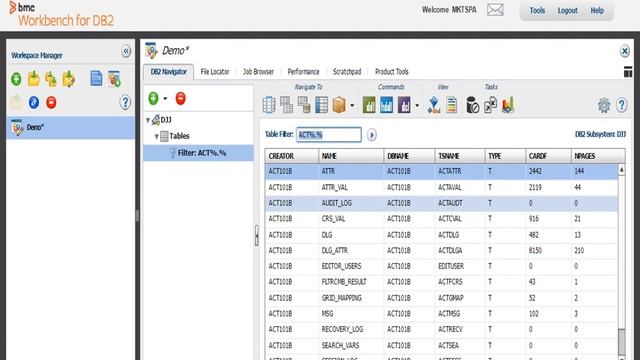Image resolution: width=640 pixels, height=360 pixels.
Task: Switch to the DB2 Navigator tab
Action: click(169, 72)
